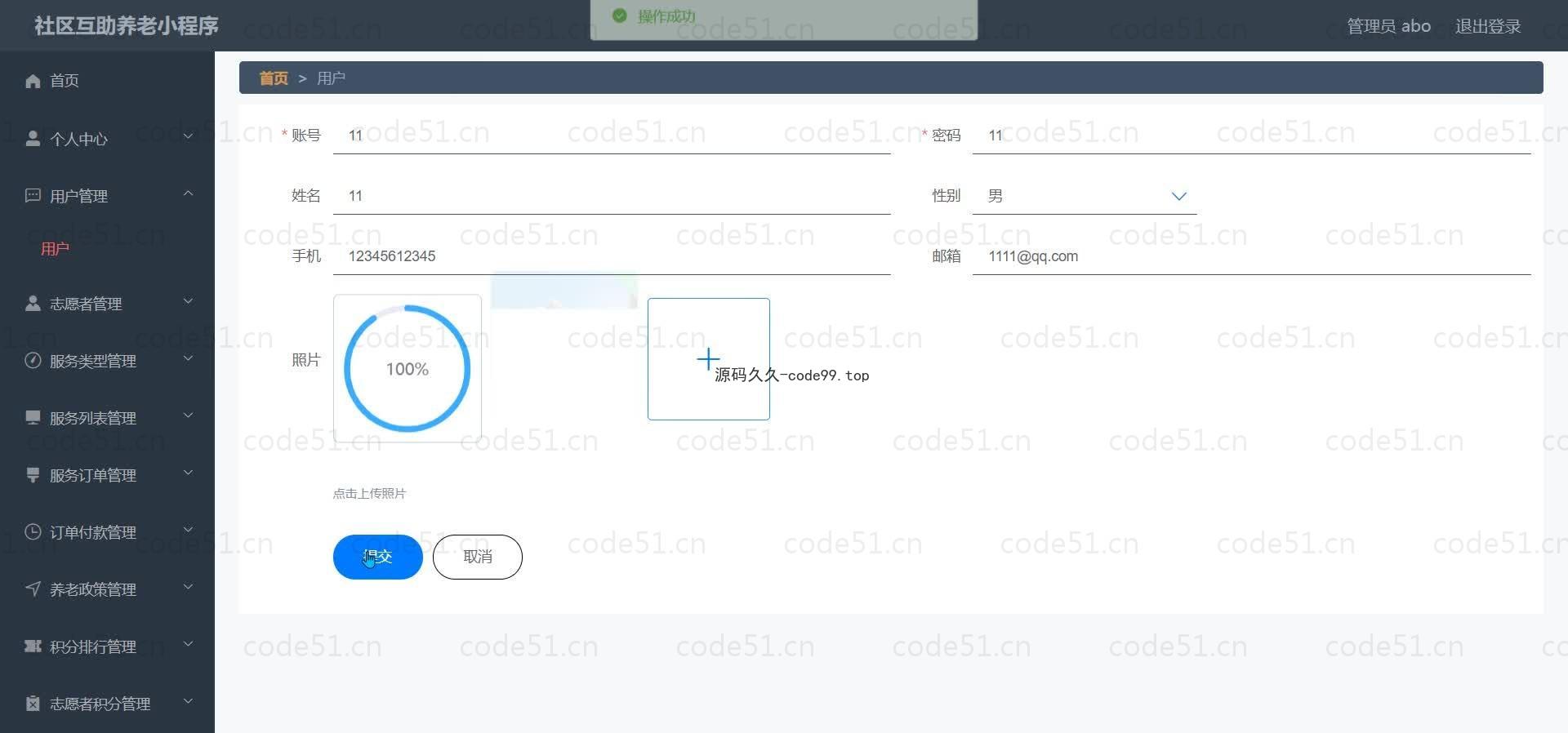Click the icon next to 积分排行管理
This screenshot has width=1568, height=733.
[x=33, y=646]
